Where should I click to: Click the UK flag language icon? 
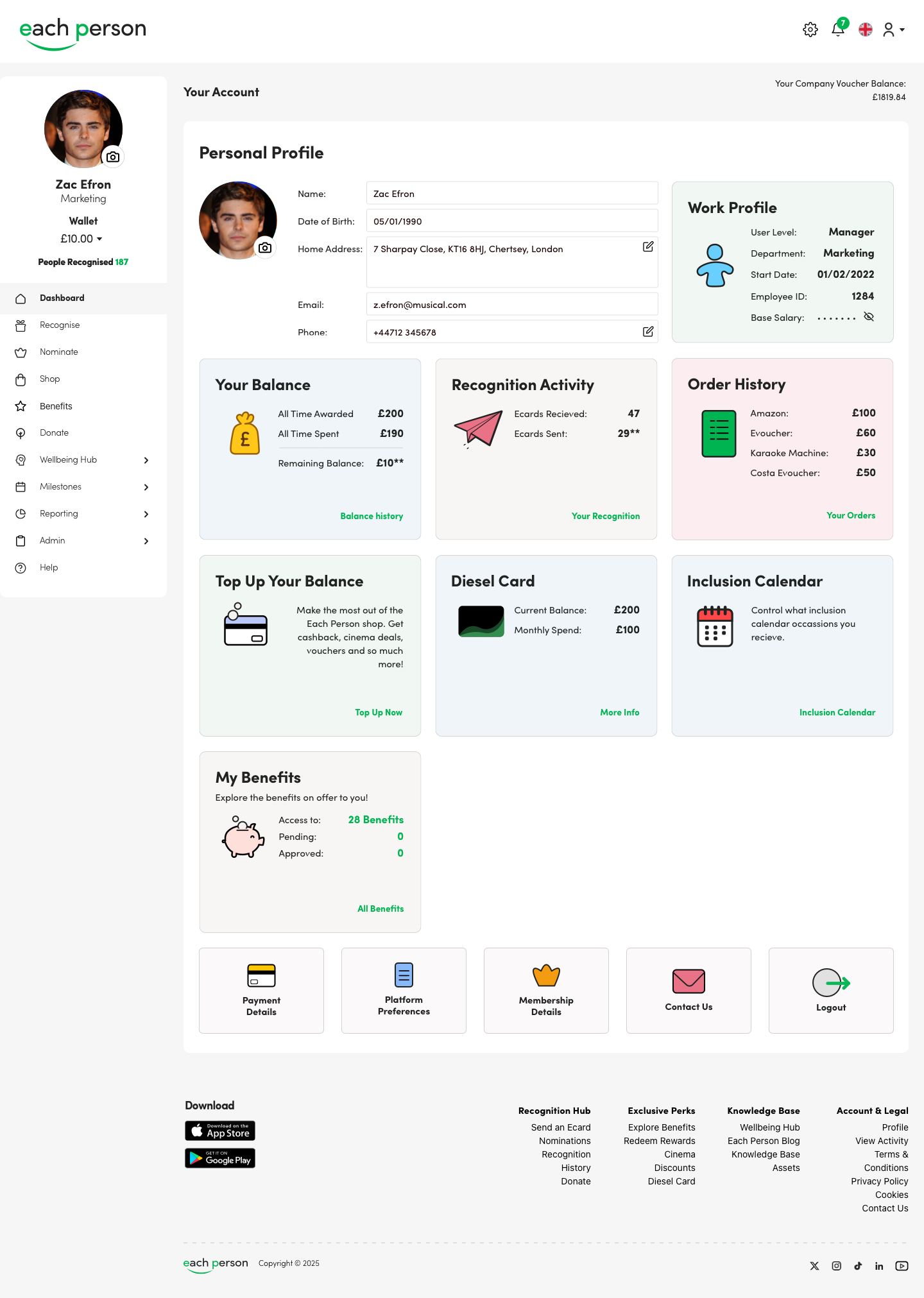point(866,30)
